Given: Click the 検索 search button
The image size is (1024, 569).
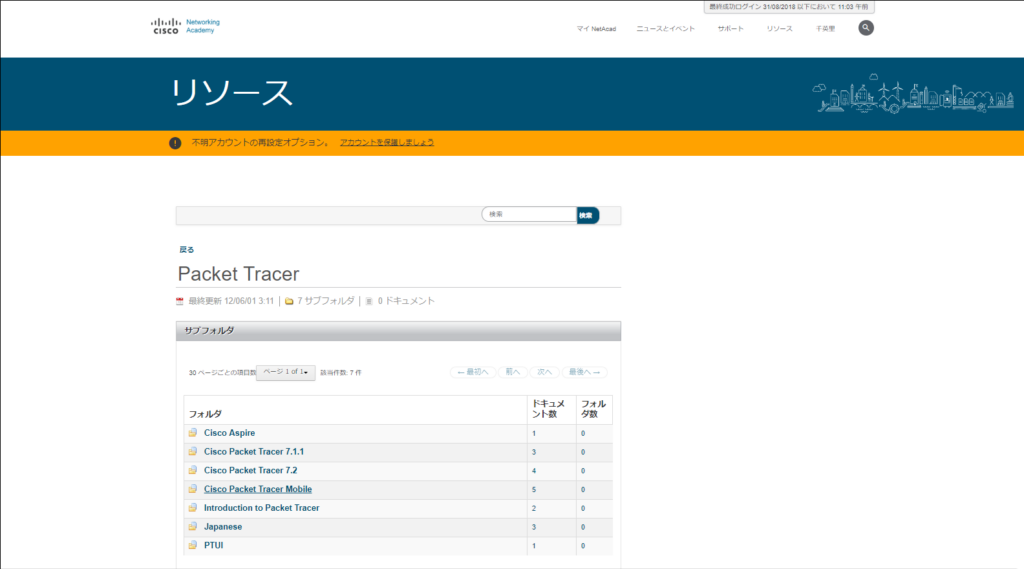Looking at the screenshot, I should pyautogui.click(x=587, y=215).
